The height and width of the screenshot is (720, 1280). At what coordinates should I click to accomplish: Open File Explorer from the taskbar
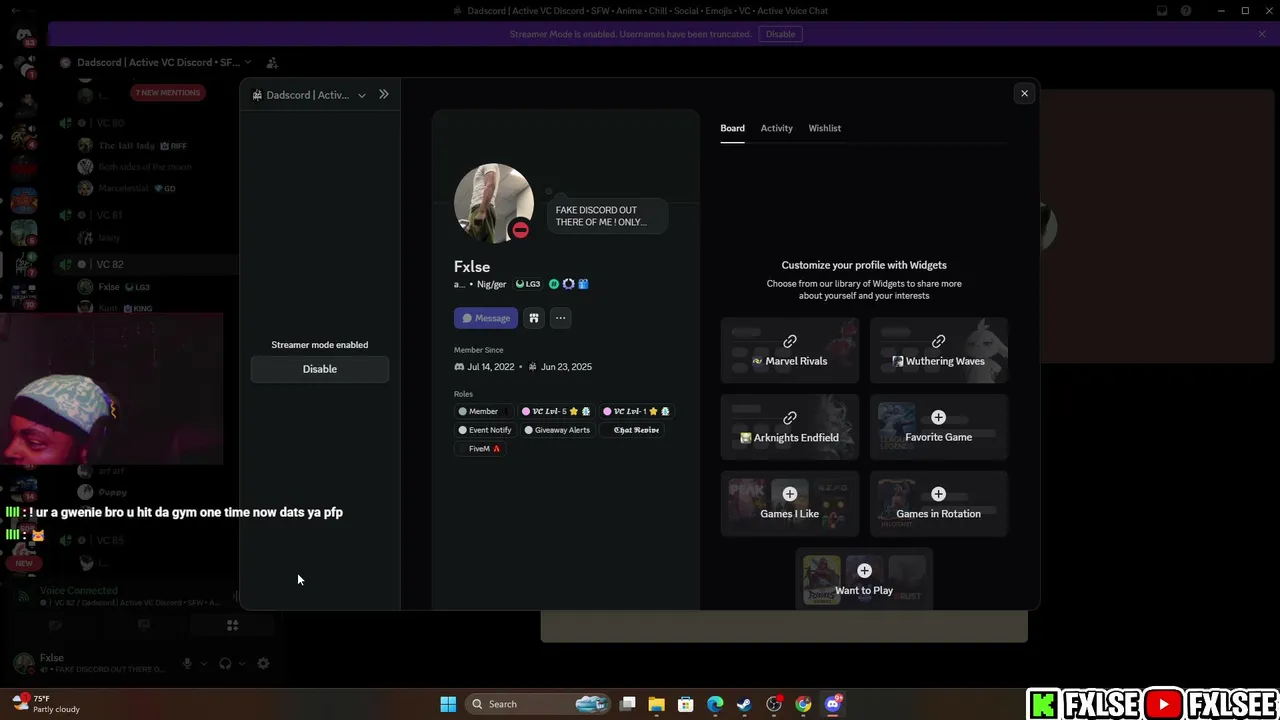click(657, 704)
